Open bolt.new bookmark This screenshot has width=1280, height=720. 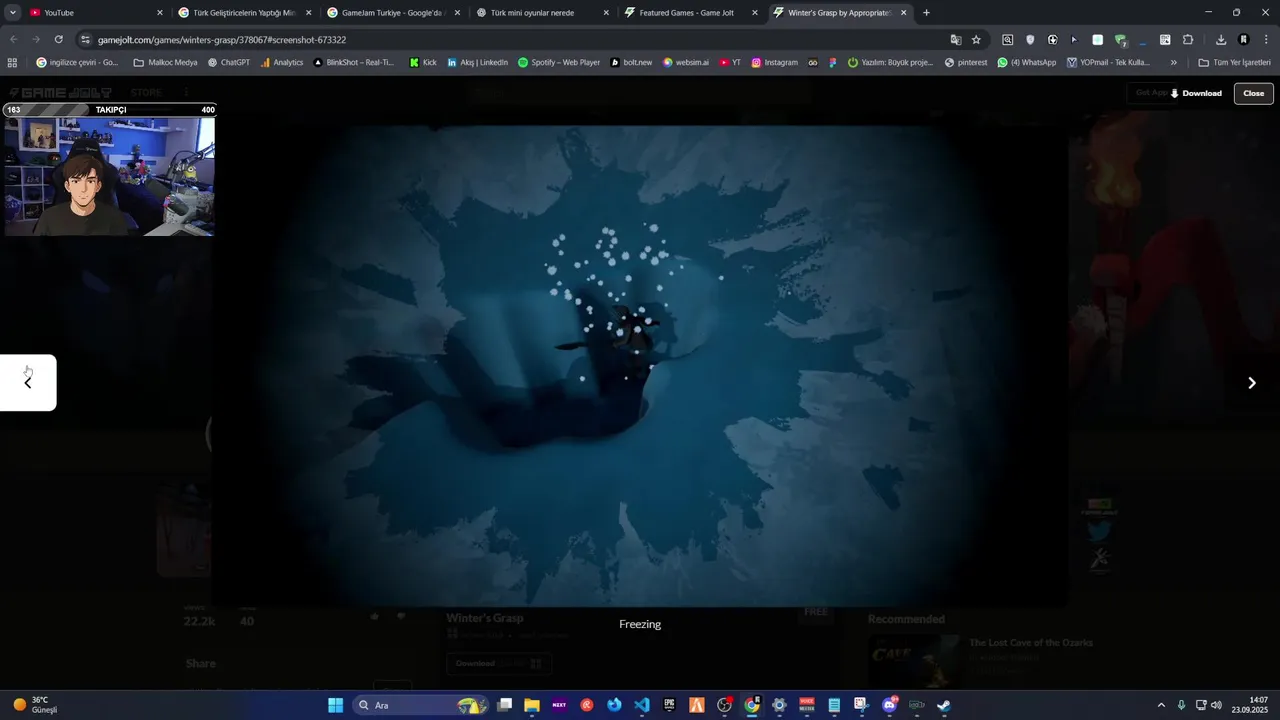pos(631,62)
